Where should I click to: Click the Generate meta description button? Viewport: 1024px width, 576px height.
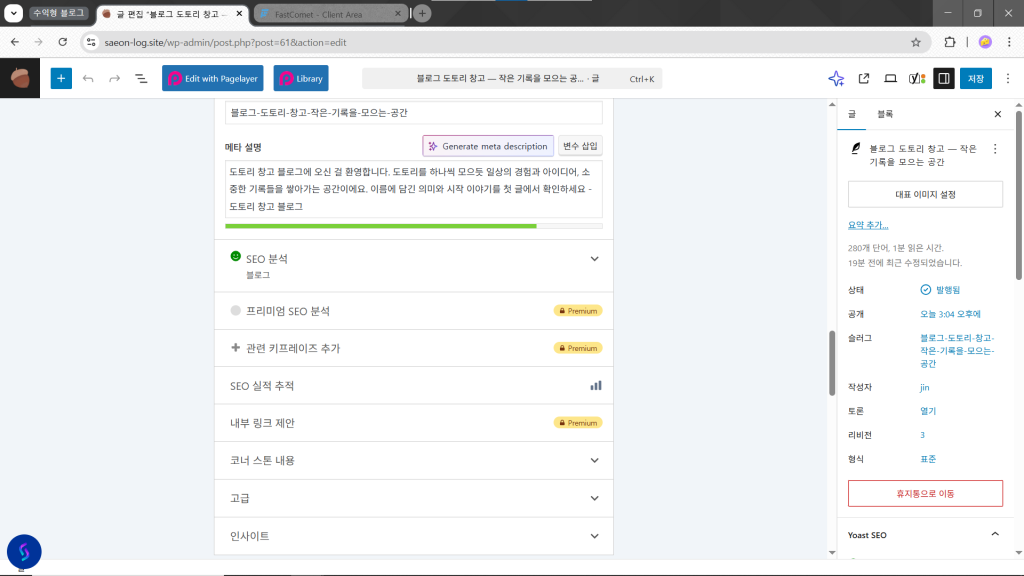pos(487,146)
